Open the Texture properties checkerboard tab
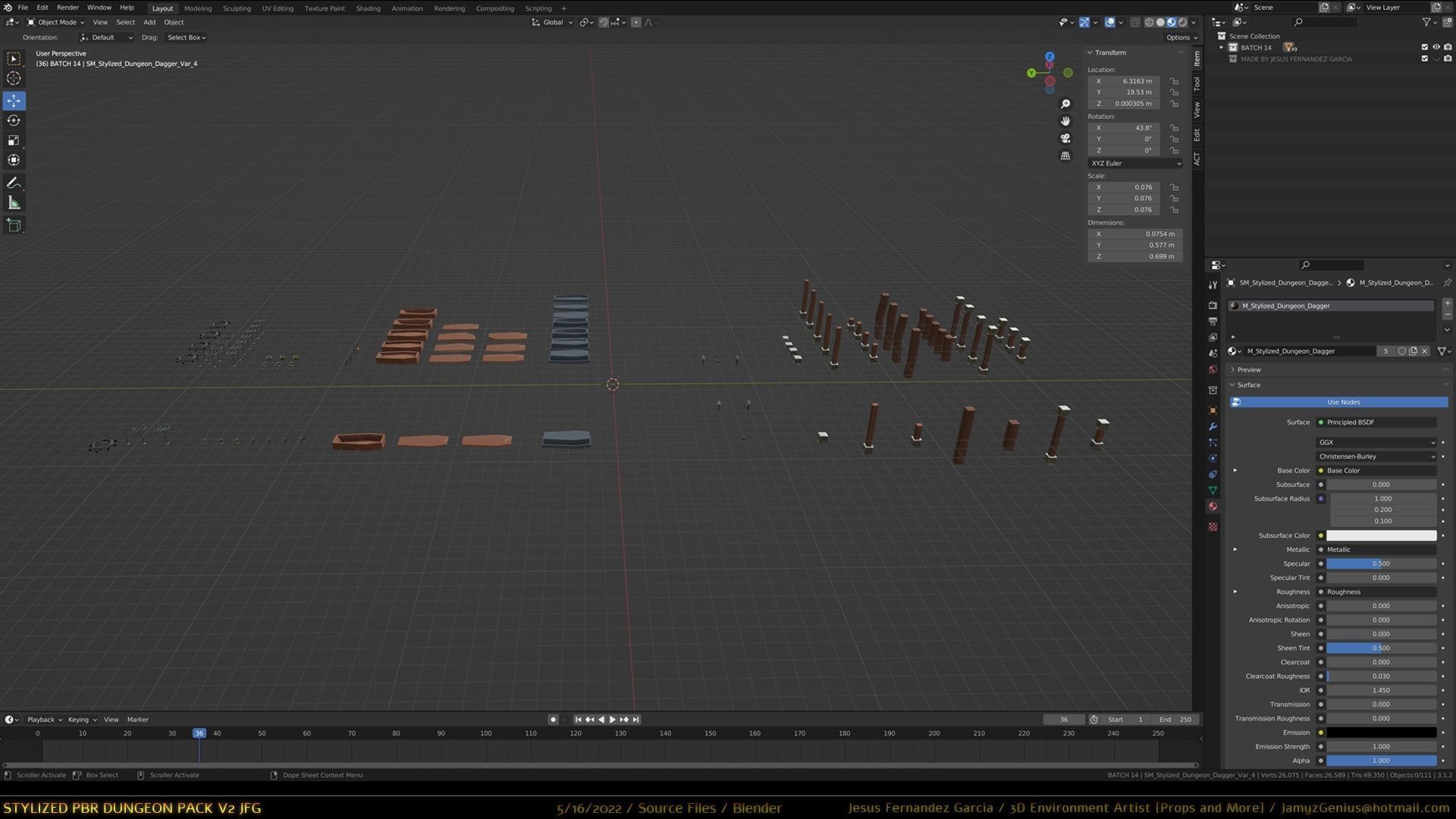Screen dimensions: 1456x819 point(1213,526)
